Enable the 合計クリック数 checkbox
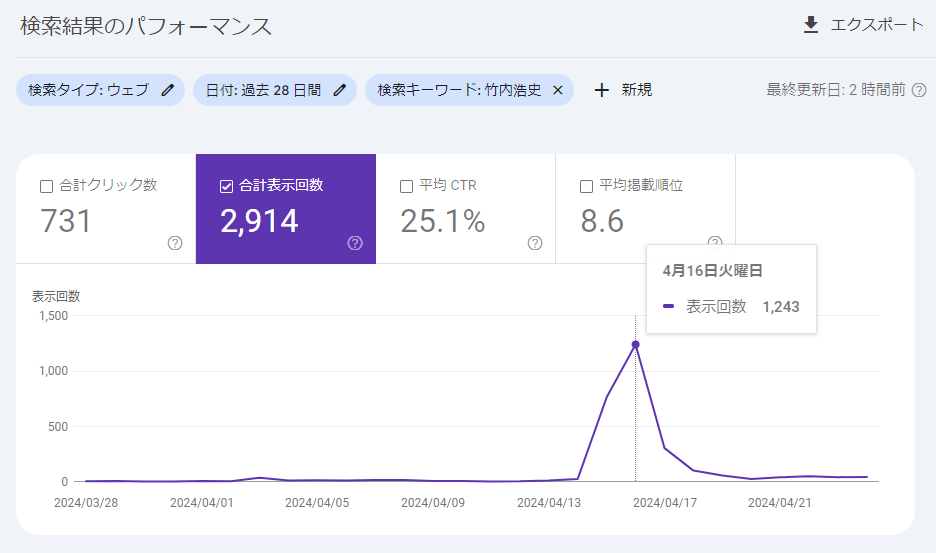This screenshot has height=553, width=936. pyautogui.click(x=46, y=186)
